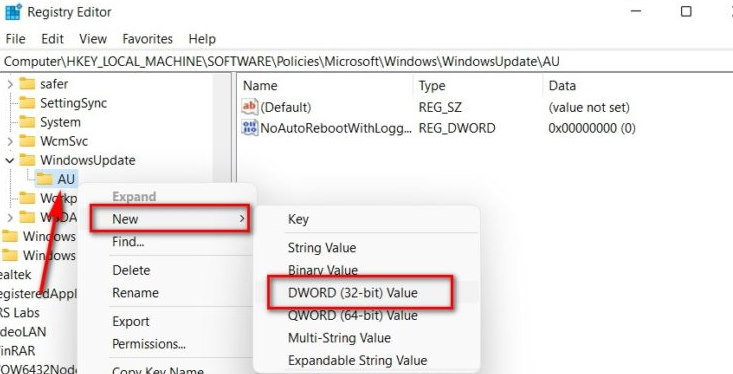The height and width of the screenshot is (374, 733).
Task: Expand the WcmSvc key
Action: pyautogui.click(x=10, y=141)
